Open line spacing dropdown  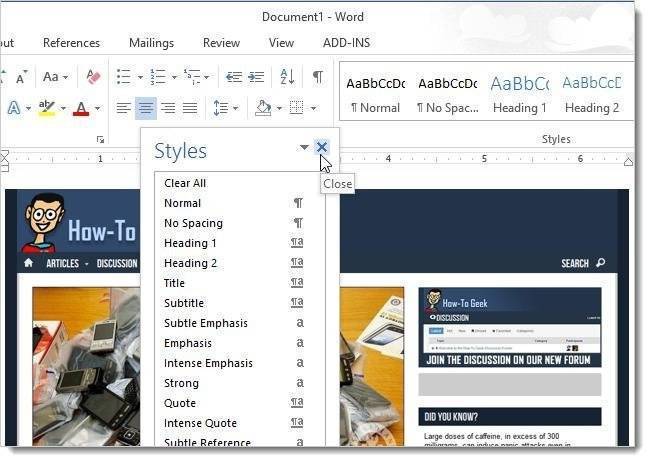(x=224, y=108)
